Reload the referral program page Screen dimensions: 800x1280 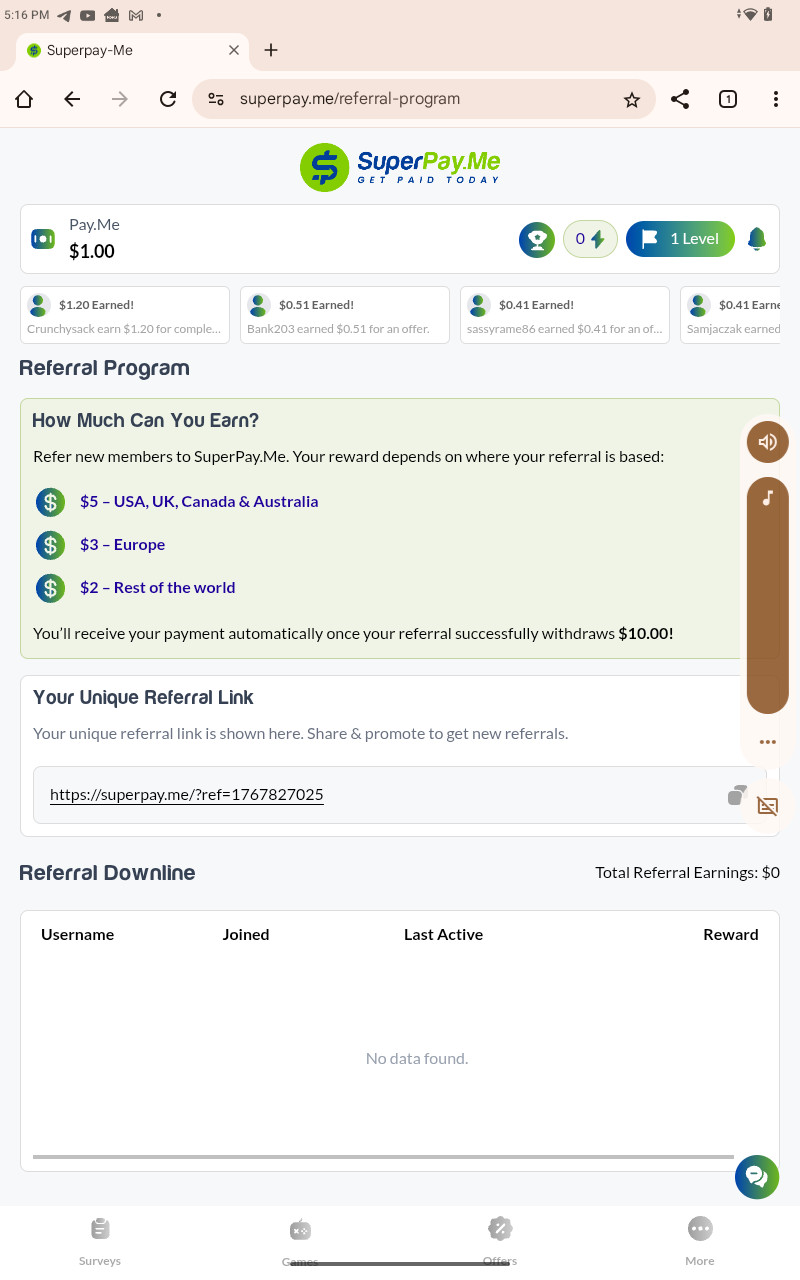click(168, 99)
